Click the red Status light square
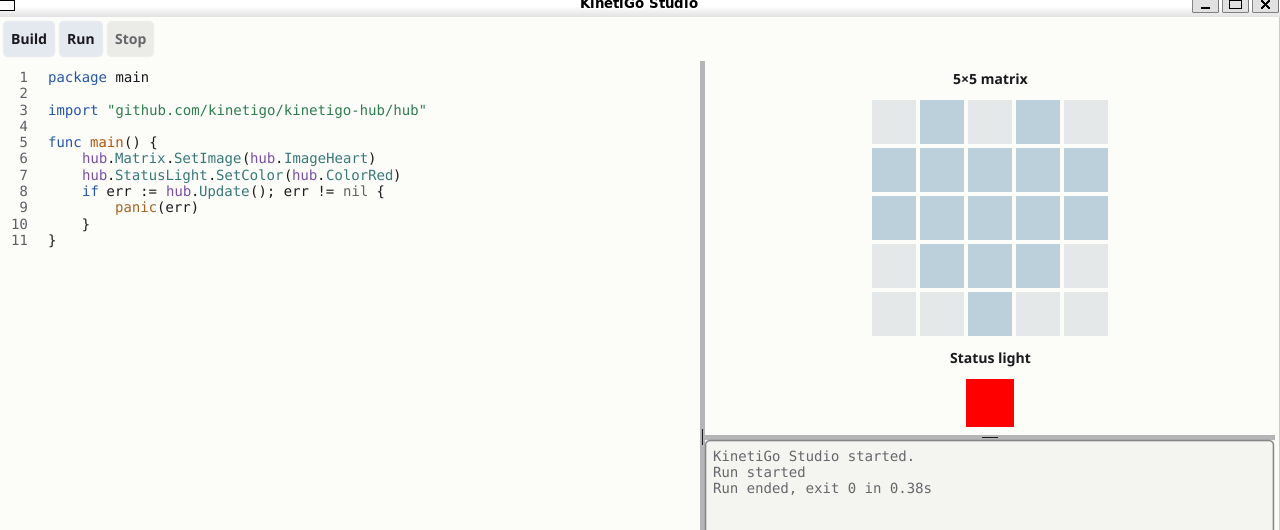Screen dimensions: 1280x530 coord(990,403)
